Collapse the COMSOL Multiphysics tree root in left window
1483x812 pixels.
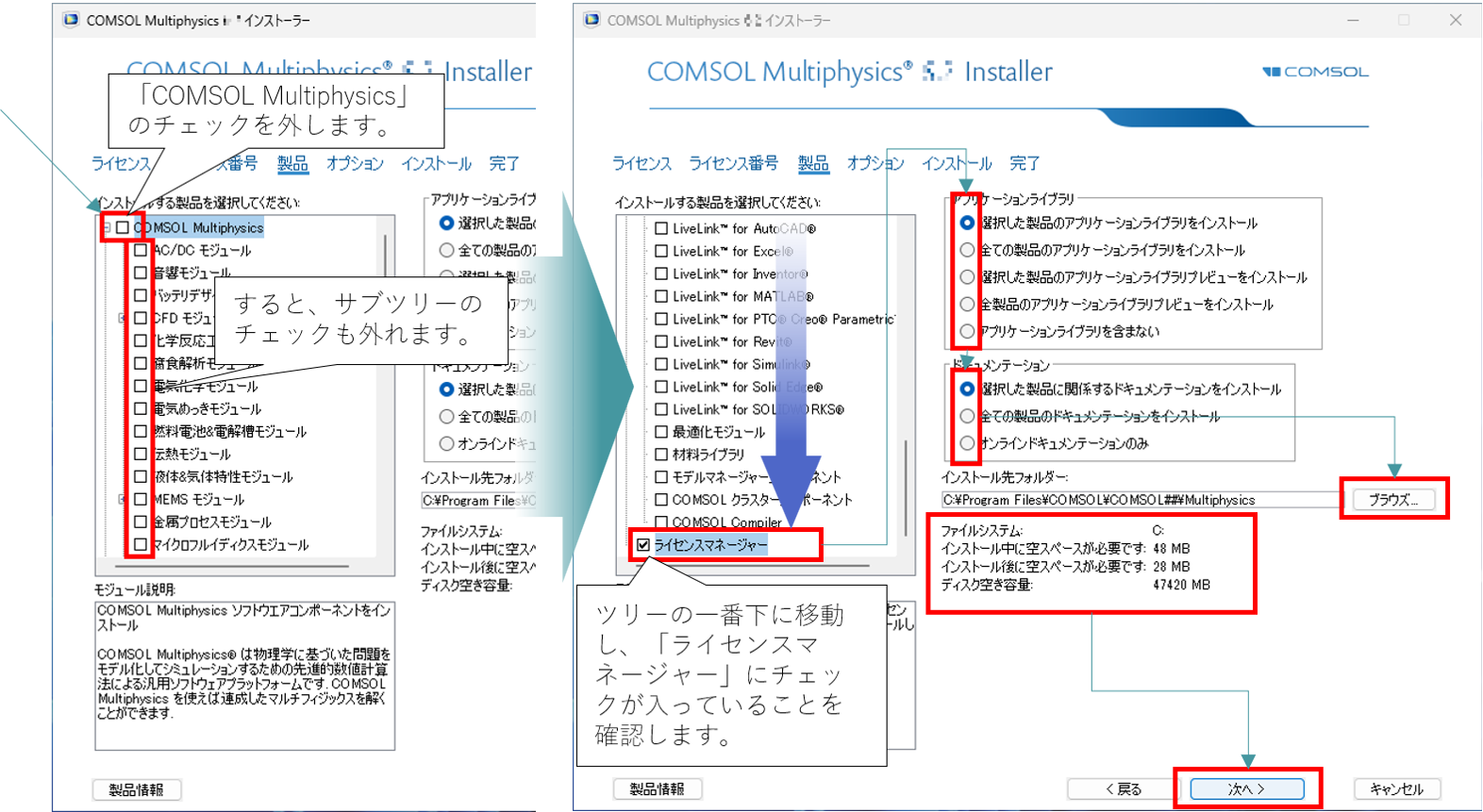coord(107,228)
